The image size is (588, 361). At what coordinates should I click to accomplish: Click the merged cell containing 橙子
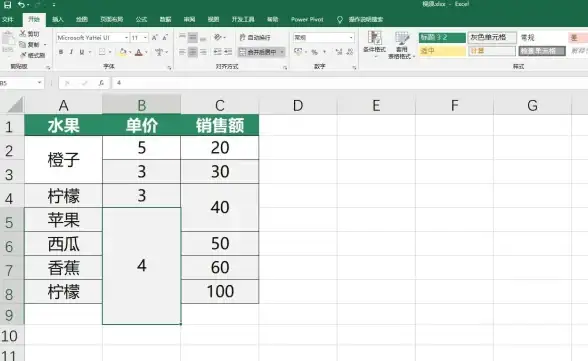(63, 160)
